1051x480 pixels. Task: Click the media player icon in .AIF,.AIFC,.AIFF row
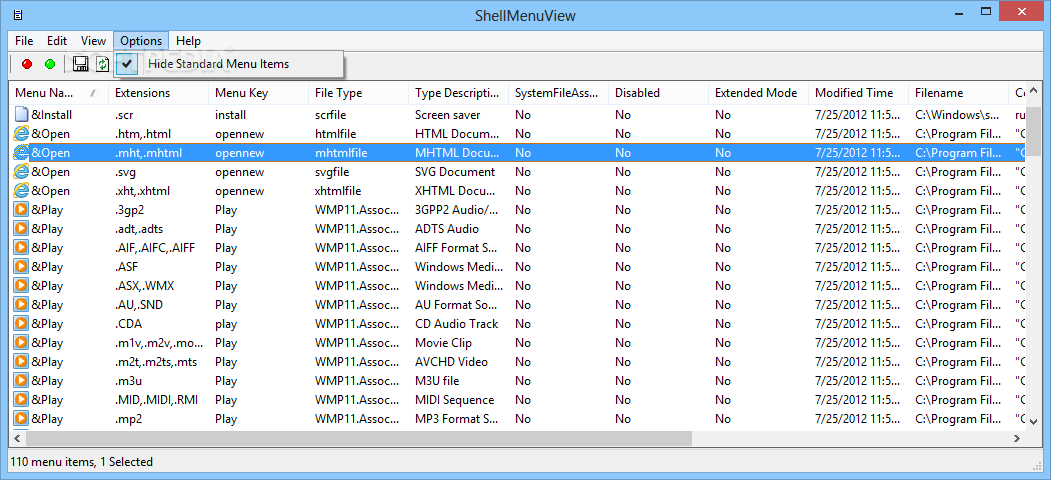tap(21, 248)
